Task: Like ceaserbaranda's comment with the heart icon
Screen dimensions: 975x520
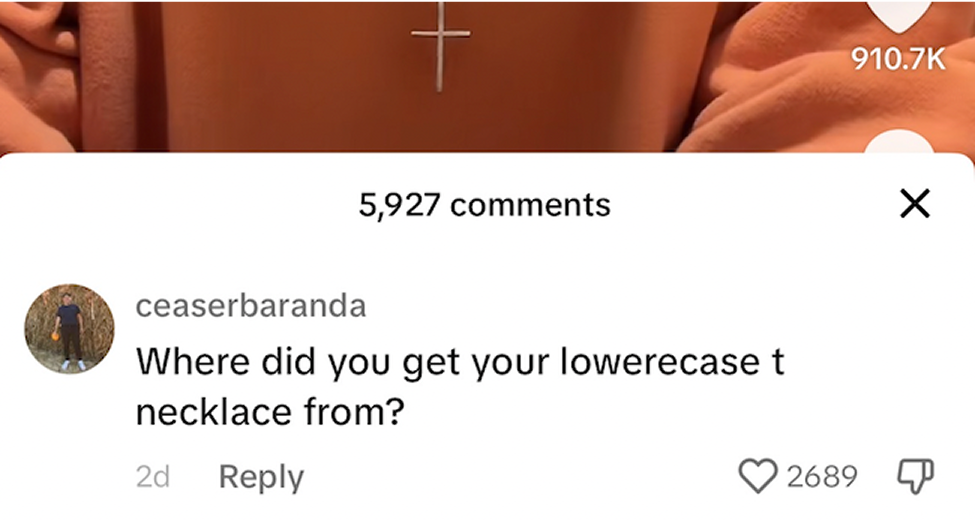Action: [x=758, y=476]
